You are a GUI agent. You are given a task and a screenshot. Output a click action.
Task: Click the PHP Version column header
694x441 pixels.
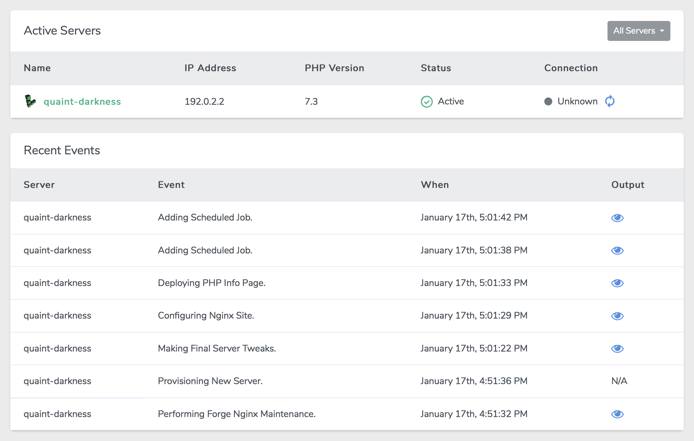click(x=334, y=68)
